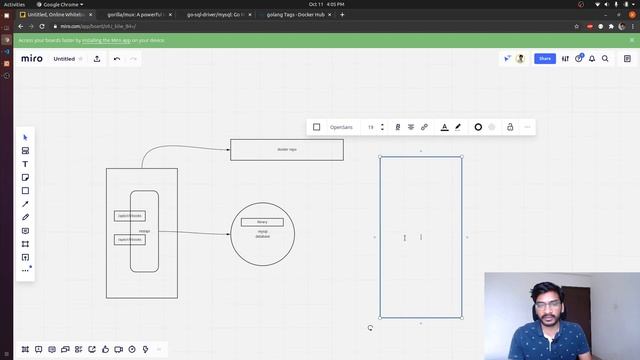Open activity lightning icon in bottom toolbar

click(145, 349)
